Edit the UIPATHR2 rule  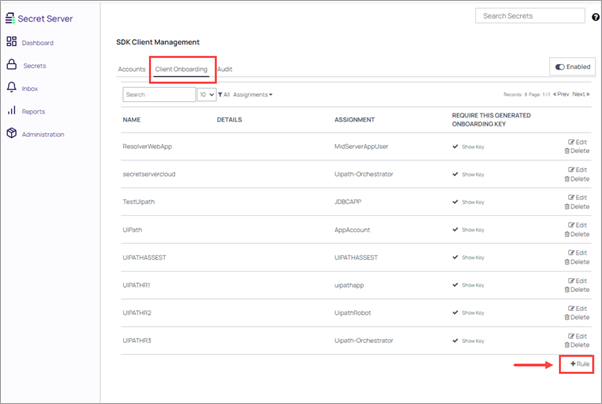click(577, 308)
